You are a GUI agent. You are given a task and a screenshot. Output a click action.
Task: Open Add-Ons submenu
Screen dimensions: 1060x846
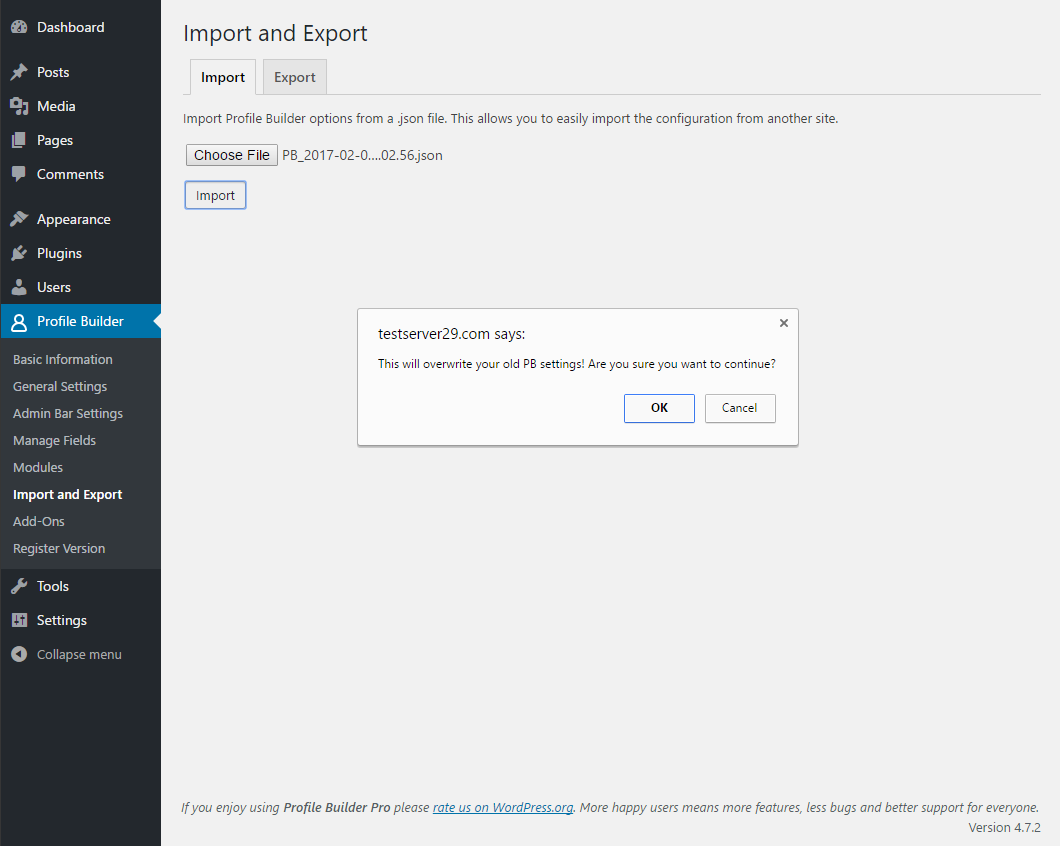pos(39,521)
